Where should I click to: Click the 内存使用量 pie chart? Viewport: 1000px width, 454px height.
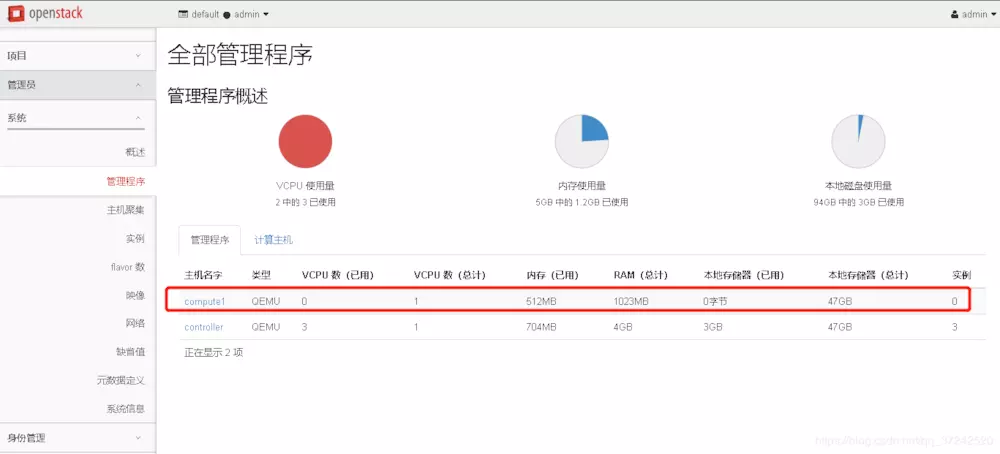(x=582, y=141)
